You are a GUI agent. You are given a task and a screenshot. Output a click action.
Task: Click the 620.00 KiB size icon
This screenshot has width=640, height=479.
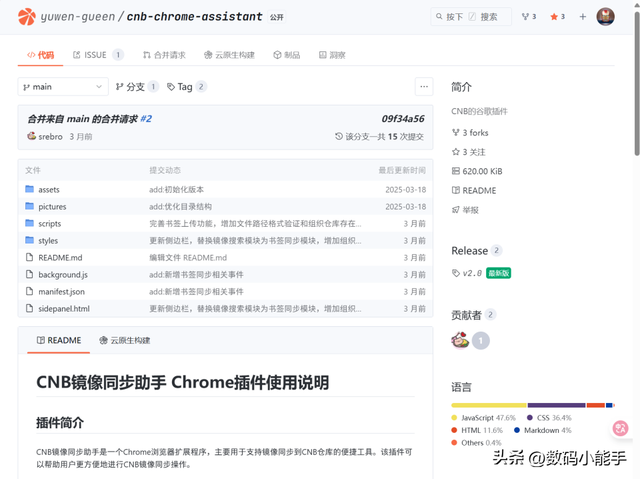tap(456, 171)
